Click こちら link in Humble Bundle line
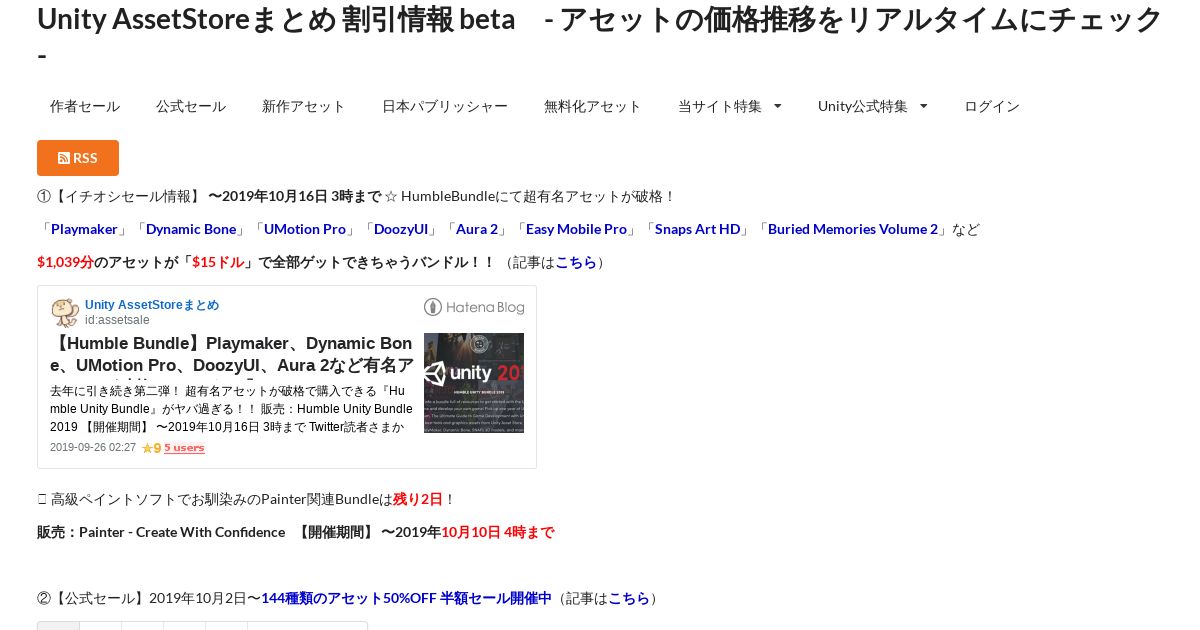1200x630 pixels. (576, 262)
